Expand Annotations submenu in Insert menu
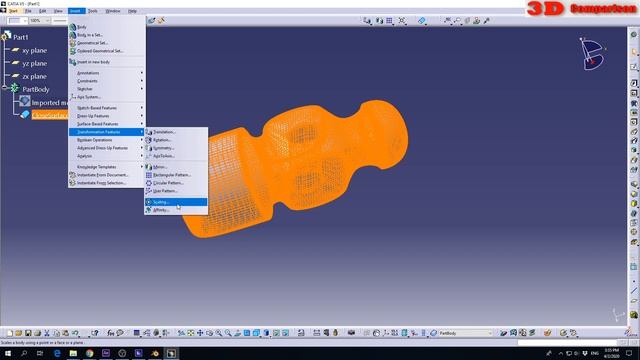The width and height of the screenshot is (640, 360). [107, 73]
